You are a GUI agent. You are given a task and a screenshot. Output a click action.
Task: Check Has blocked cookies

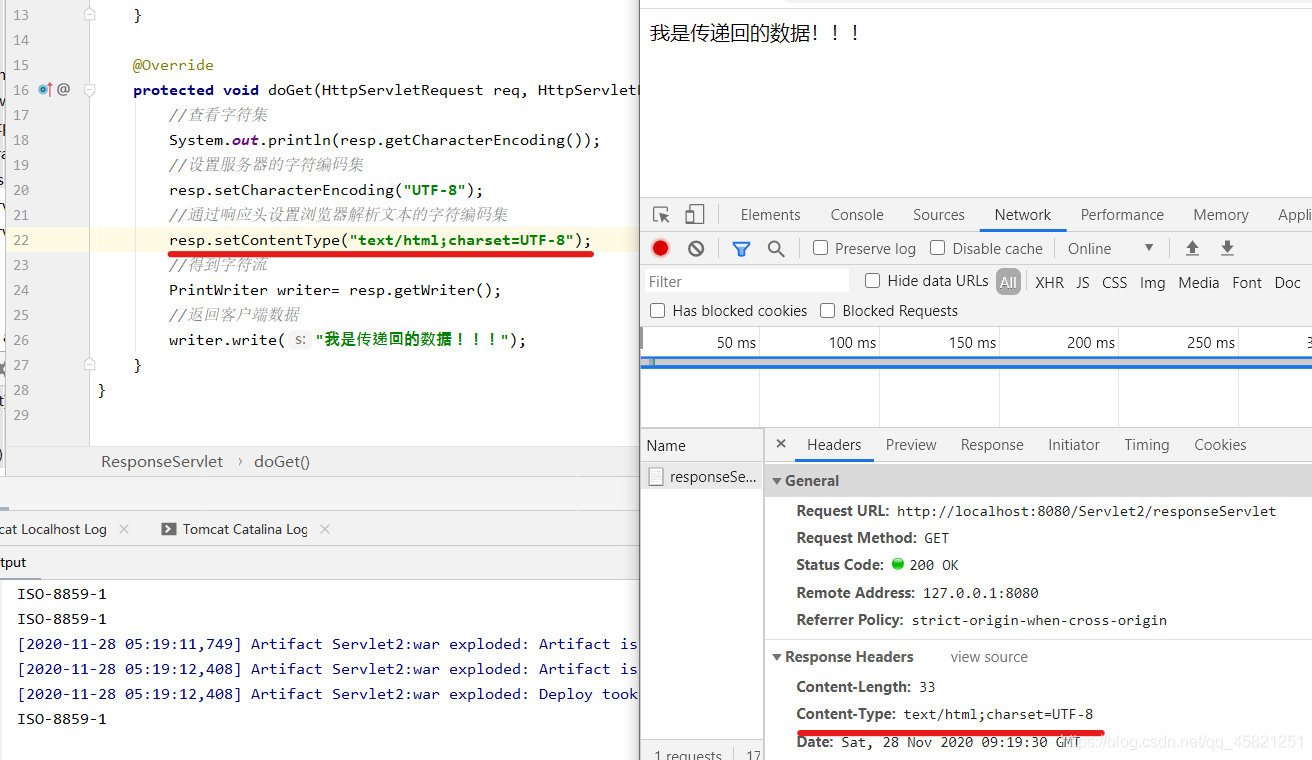click(657, 311)
